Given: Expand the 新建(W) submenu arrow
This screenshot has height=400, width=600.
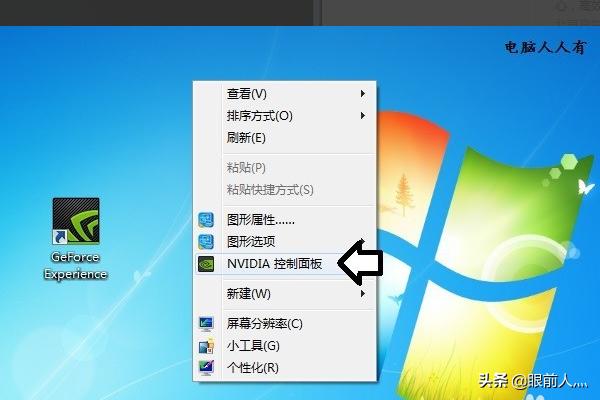Looking at the screenshot, I should [362, 294].
